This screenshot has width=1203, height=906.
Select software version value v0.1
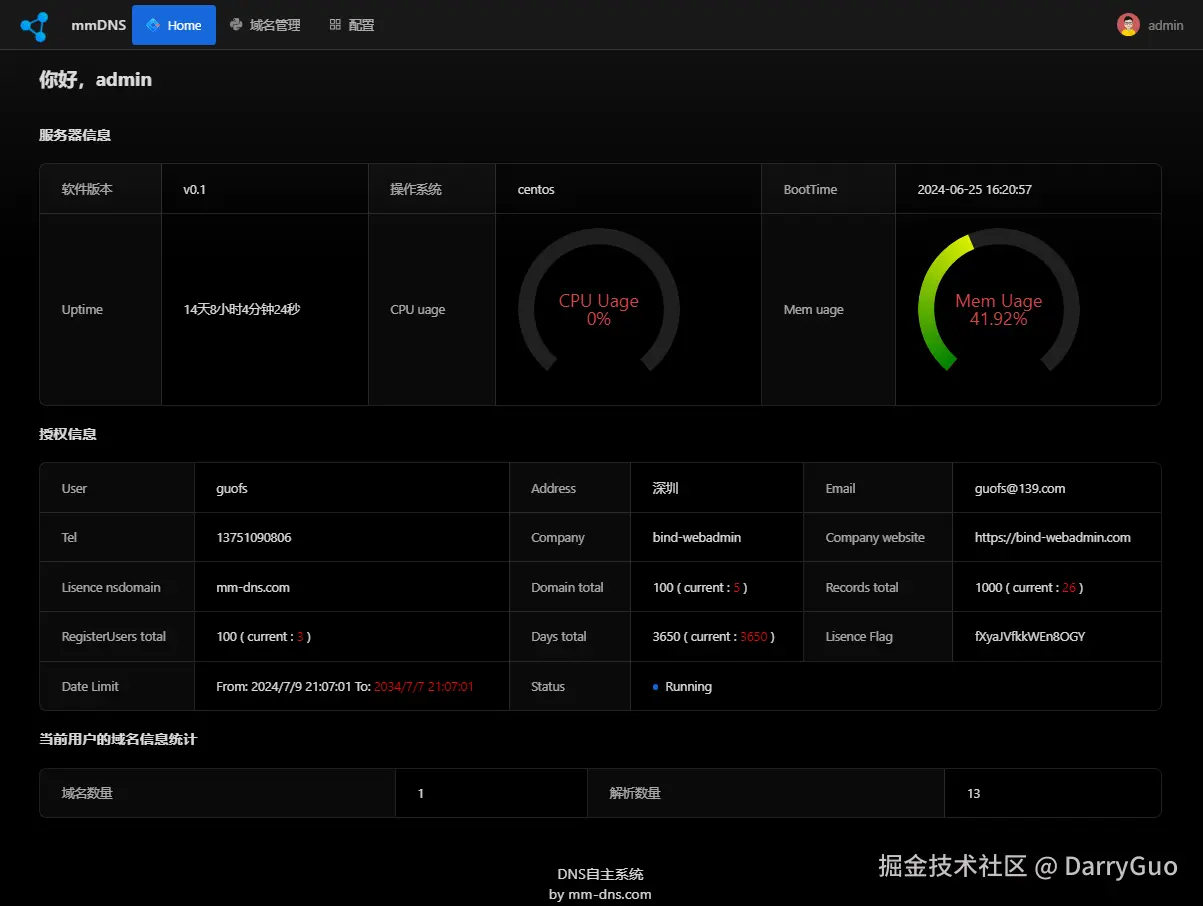[194, 189]
